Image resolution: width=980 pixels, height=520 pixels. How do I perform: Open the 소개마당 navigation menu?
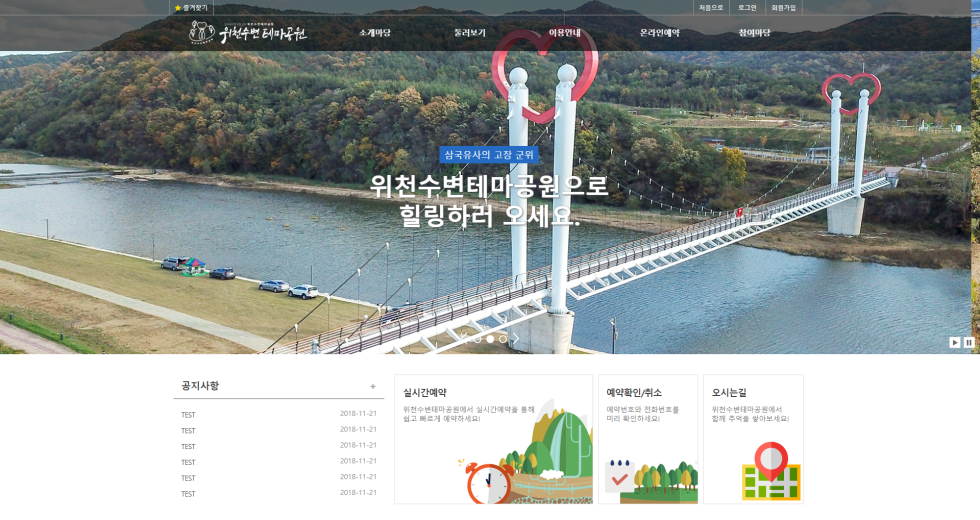click(x=375, y=33)
